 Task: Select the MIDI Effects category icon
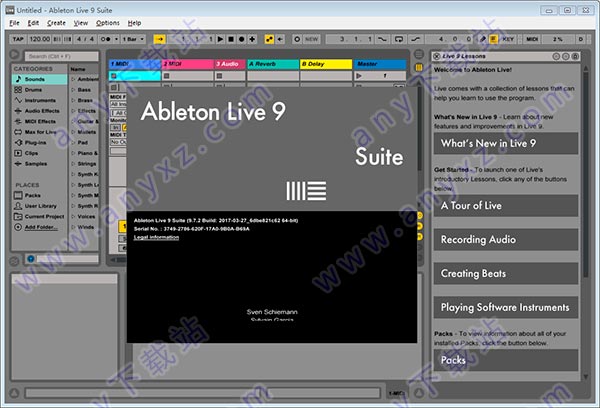[18, 121]
